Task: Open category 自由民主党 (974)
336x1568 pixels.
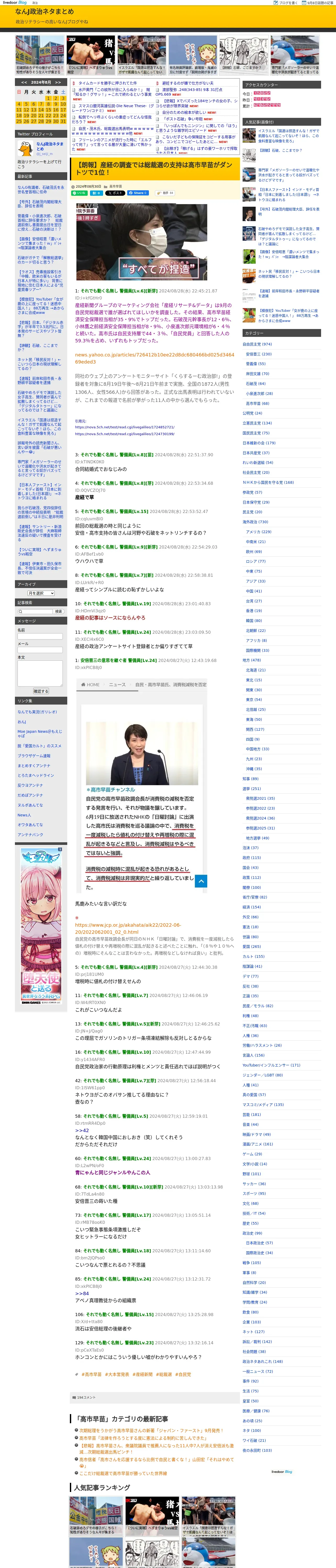Action: click(x=257, y=344)
